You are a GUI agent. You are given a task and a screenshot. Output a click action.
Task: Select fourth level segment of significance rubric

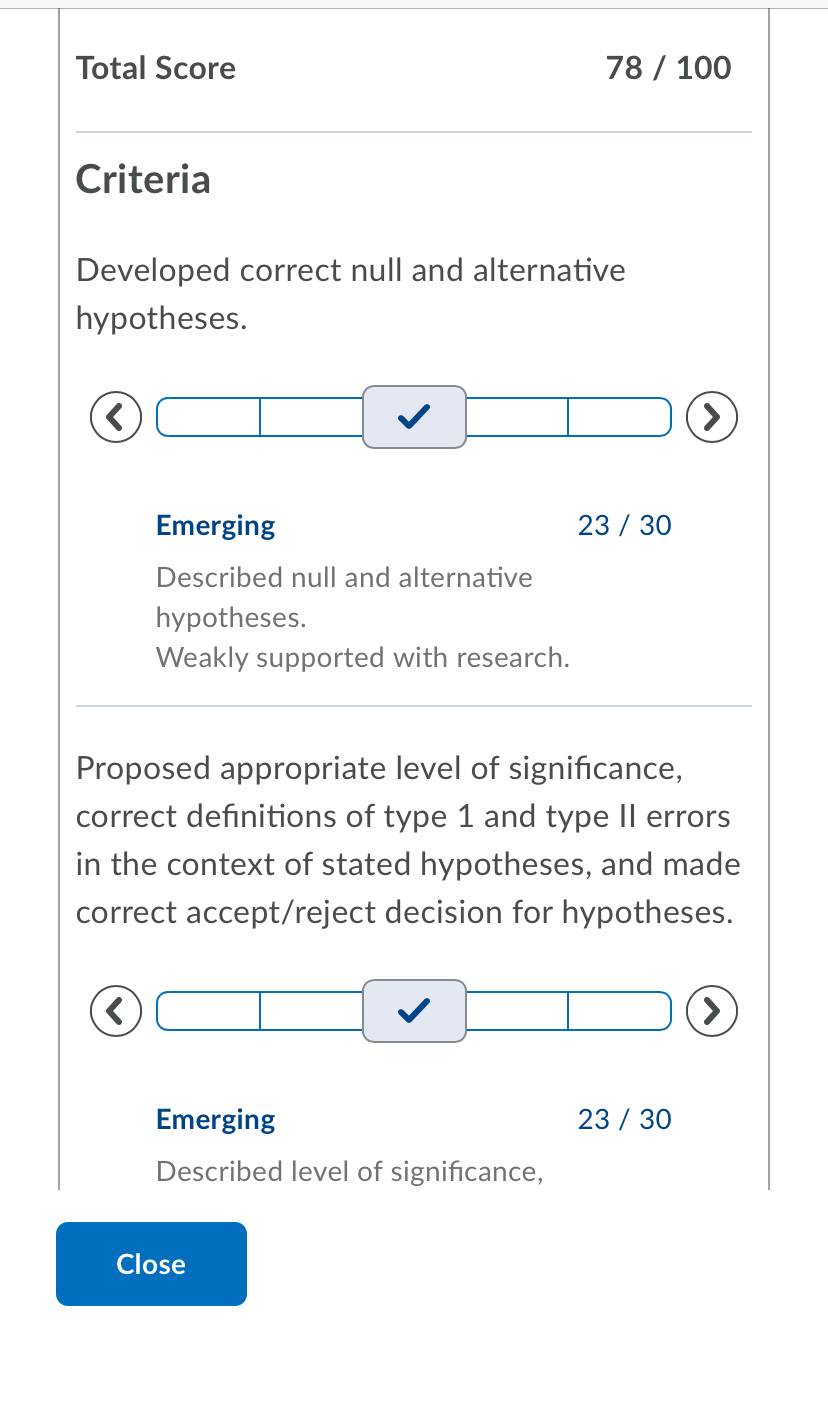(x=517, y=1011)
